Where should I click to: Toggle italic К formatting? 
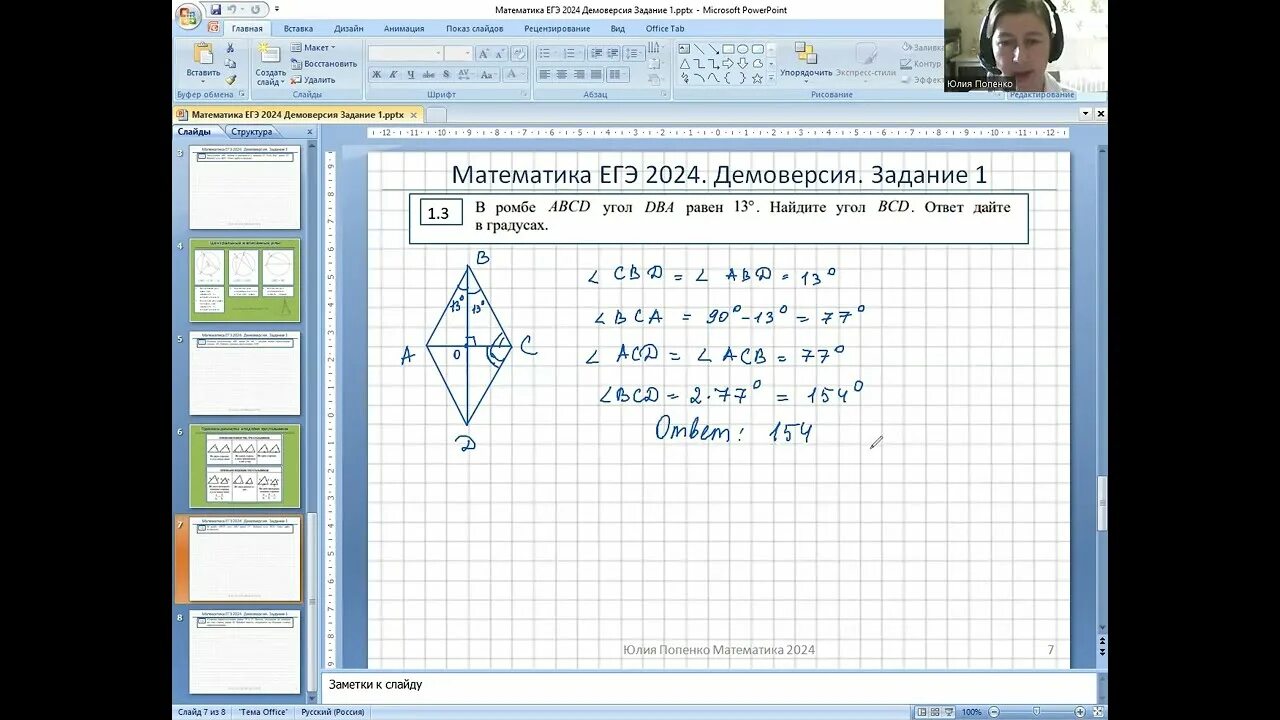pos(393,74)
